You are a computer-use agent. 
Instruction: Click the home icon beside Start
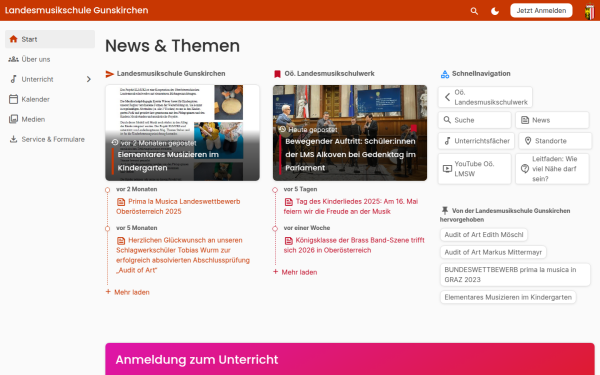click(x=13, y=39)
